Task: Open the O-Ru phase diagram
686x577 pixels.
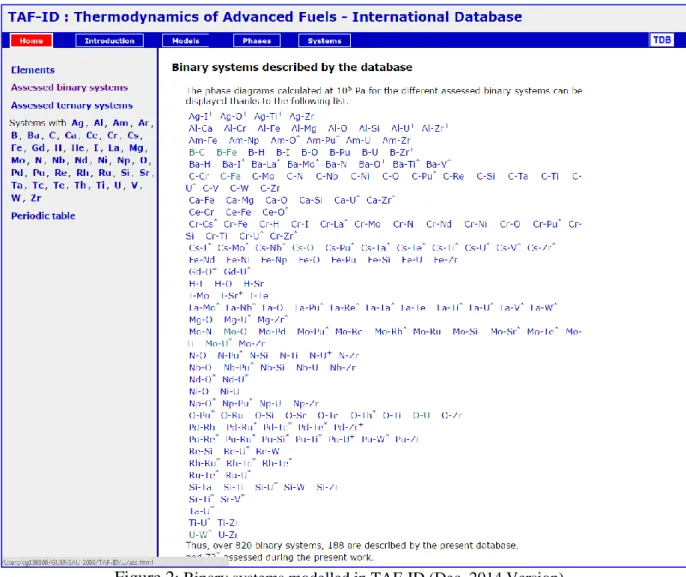Action: [x=232, y=415]
